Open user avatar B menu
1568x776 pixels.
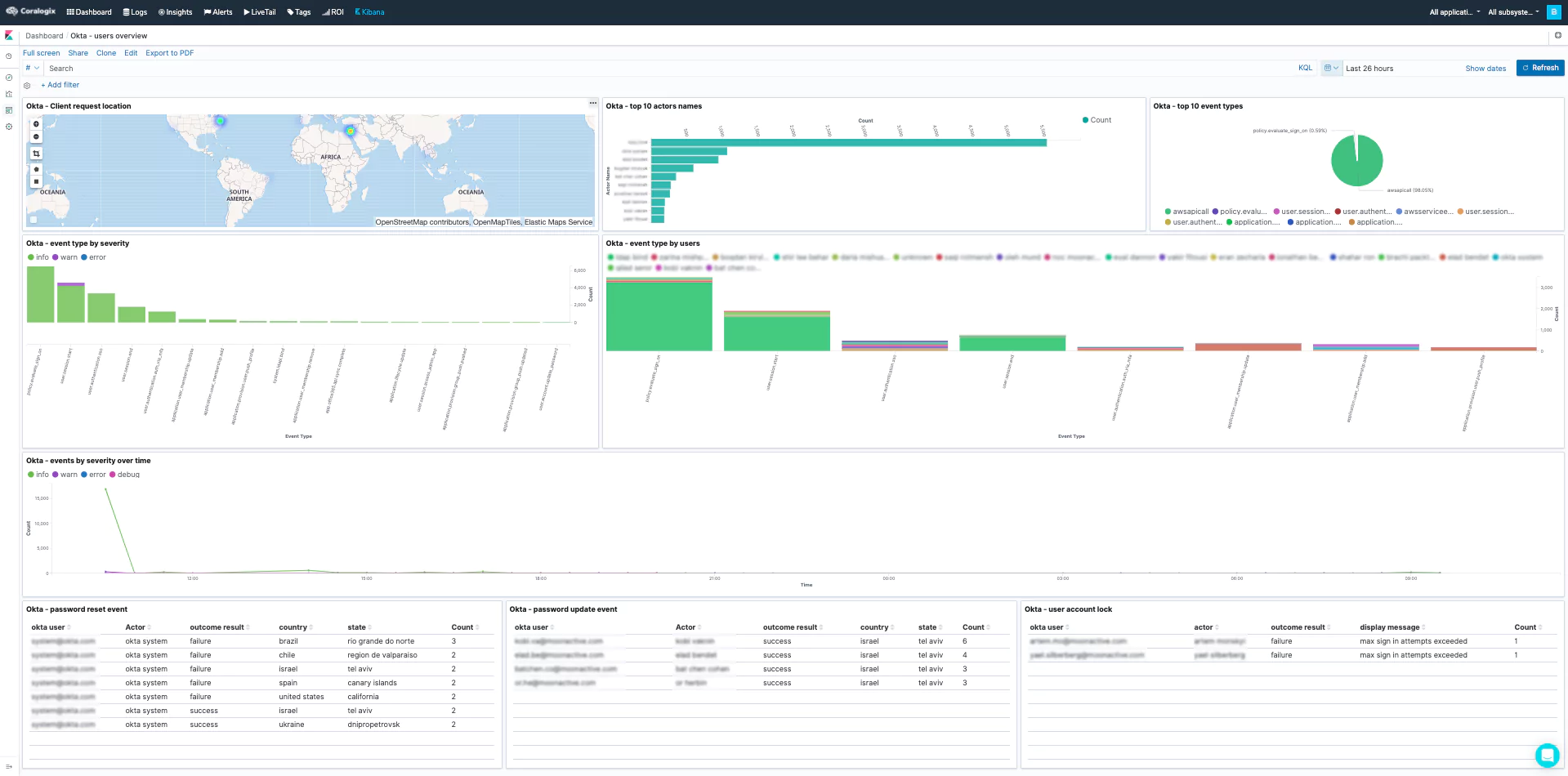tap(1553, 12)
